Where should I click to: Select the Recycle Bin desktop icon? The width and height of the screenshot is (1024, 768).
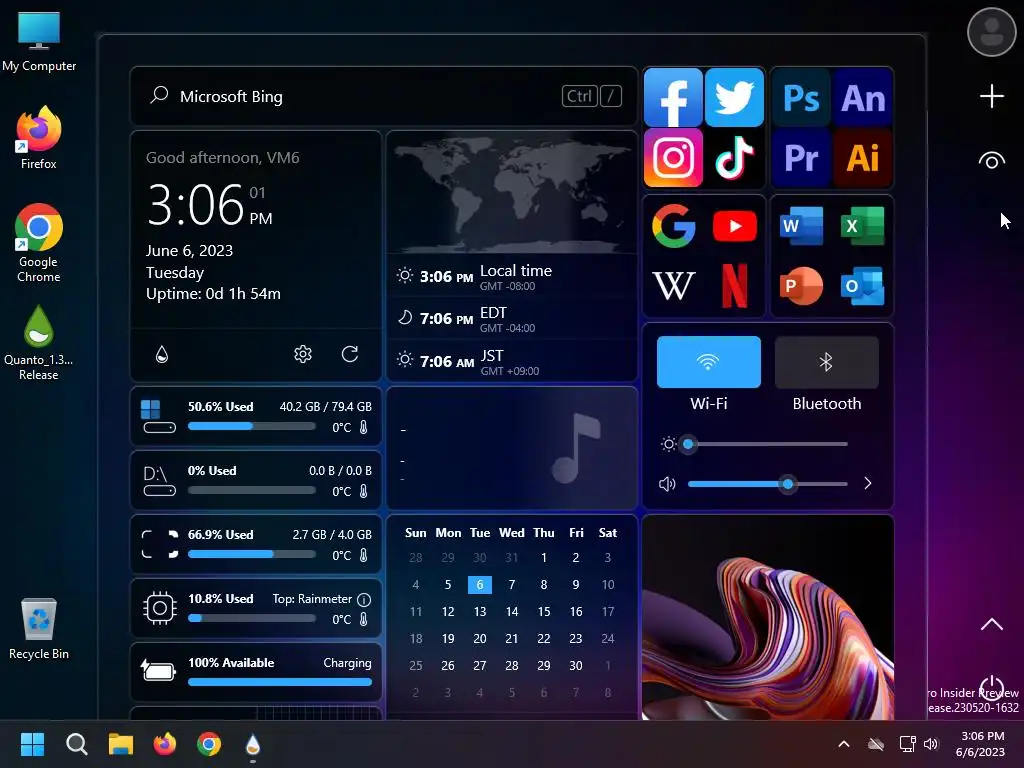click(39, 629)
